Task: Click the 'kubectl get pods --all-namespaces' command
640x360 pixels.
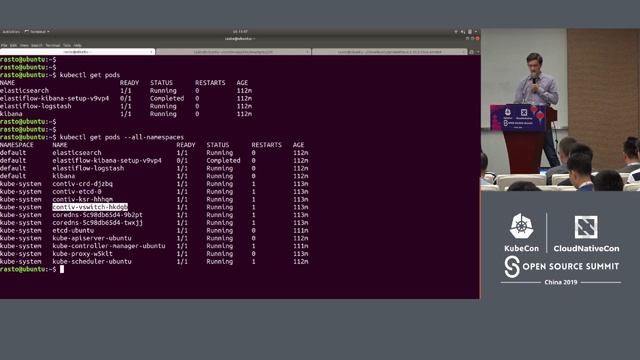Action: pos(122,137)
